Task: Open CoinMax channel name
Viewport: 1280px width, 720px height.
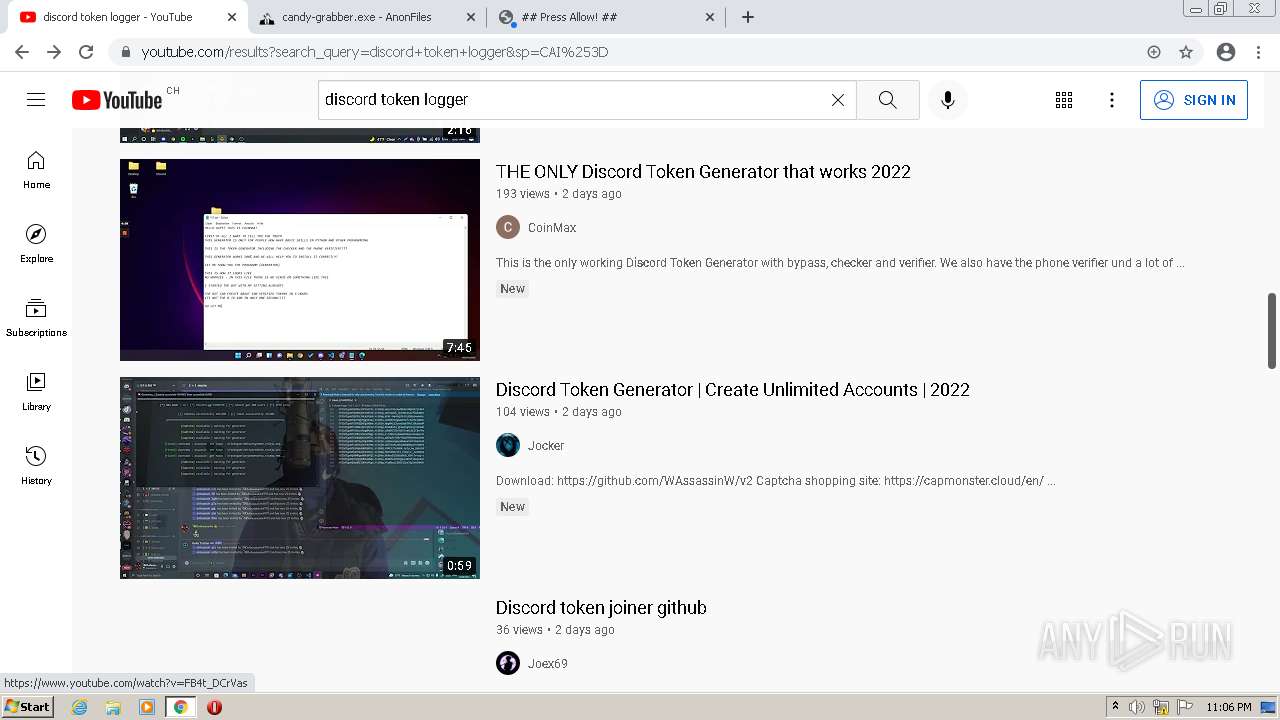Action: pyautogui.click(x=552, y=228)
